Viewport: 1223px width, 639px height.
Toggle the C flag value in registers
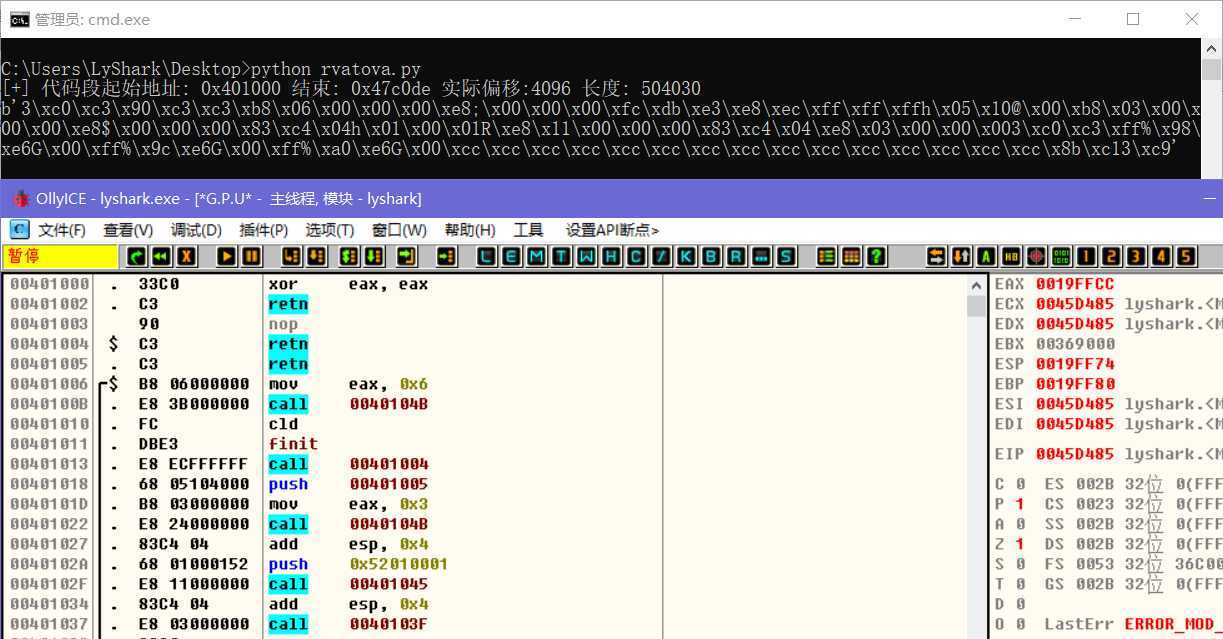coord(1019,484)
